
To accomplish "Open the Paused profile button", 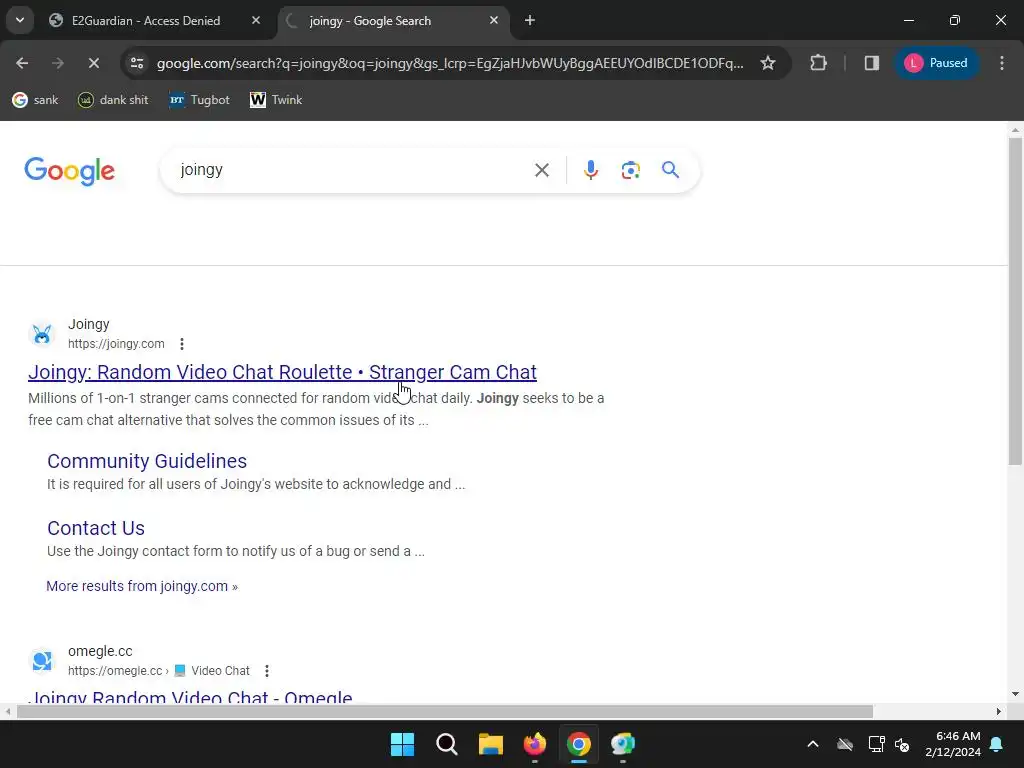I will (x=936, y=63).
